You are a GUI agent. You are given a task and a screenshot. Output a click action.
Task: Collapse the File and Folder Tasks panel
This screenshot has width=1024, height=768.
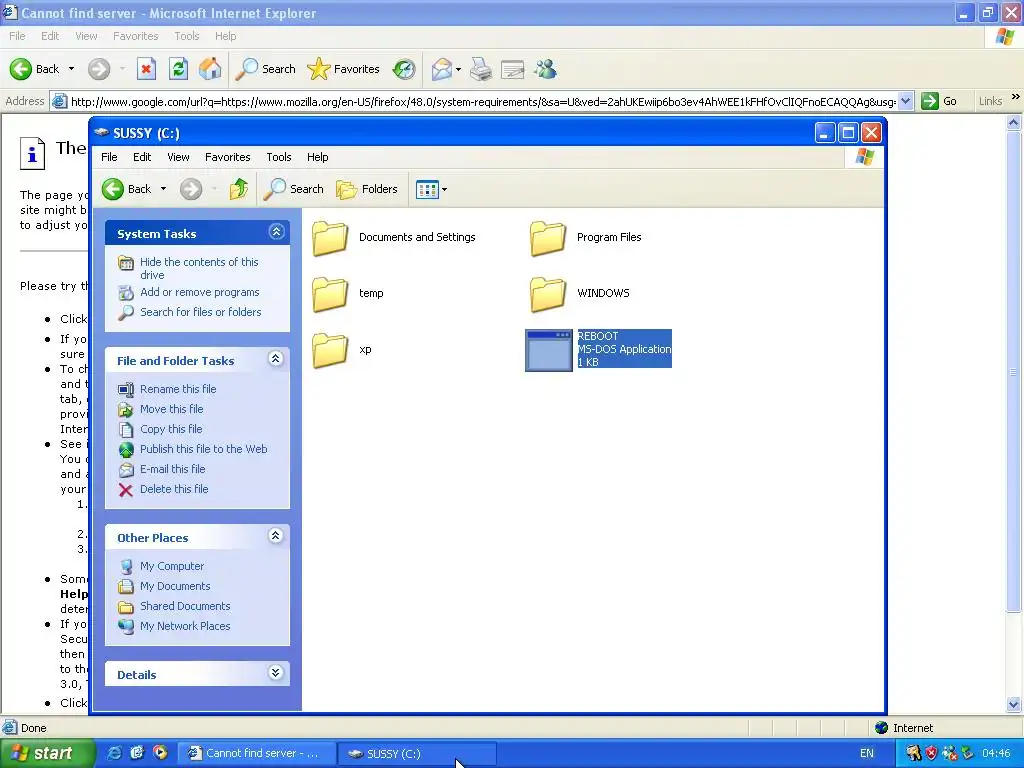click(x=276, y=359)
